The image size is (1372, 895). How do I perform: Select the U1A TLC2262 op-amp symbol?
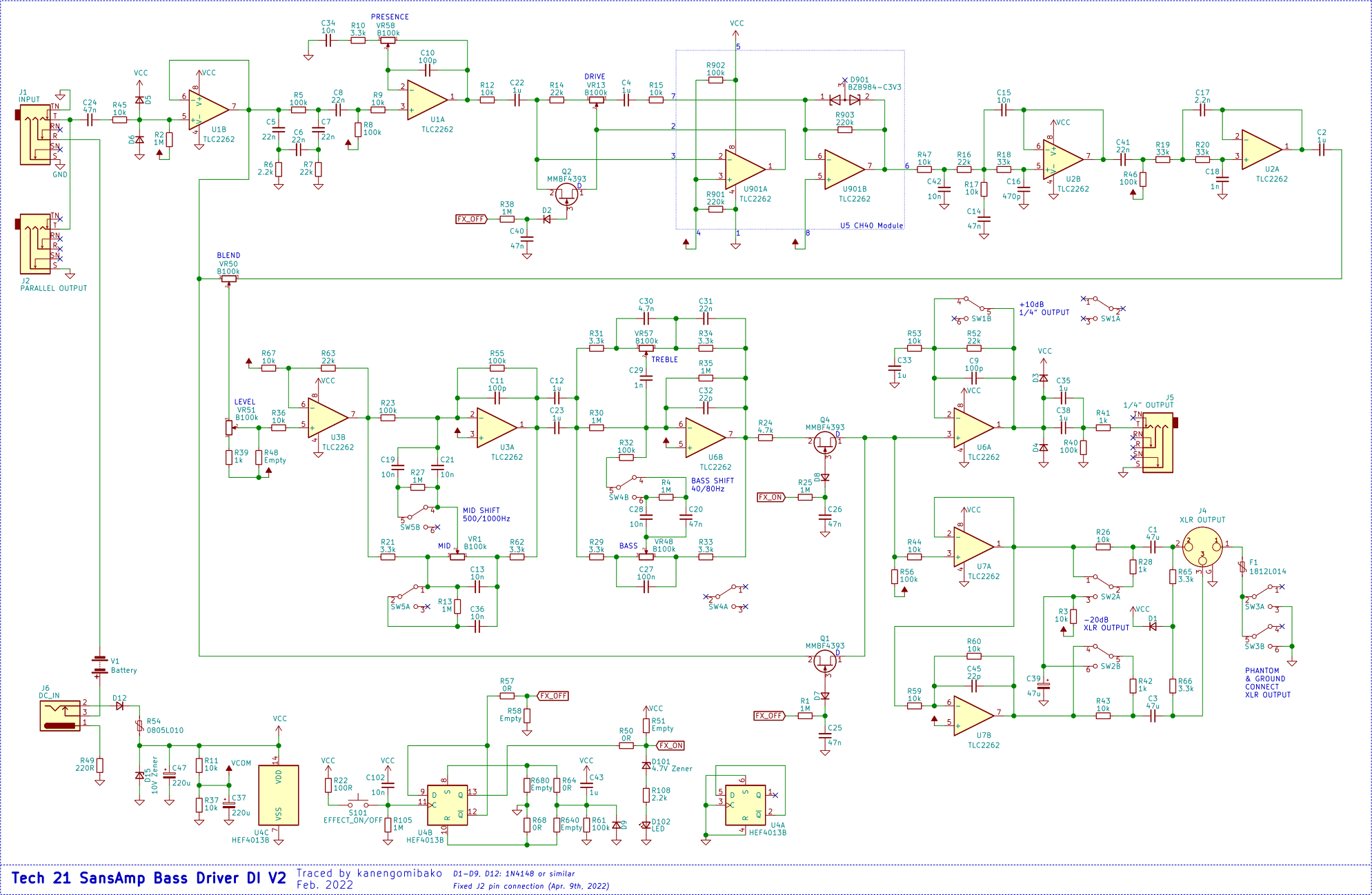pyautogui.click(x=427, y=99)
